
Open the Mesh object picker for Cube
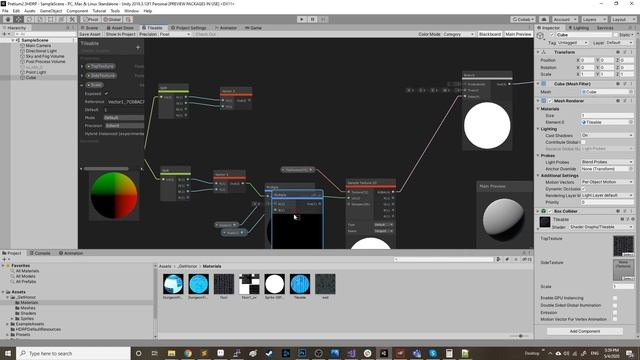click(631, 92)
